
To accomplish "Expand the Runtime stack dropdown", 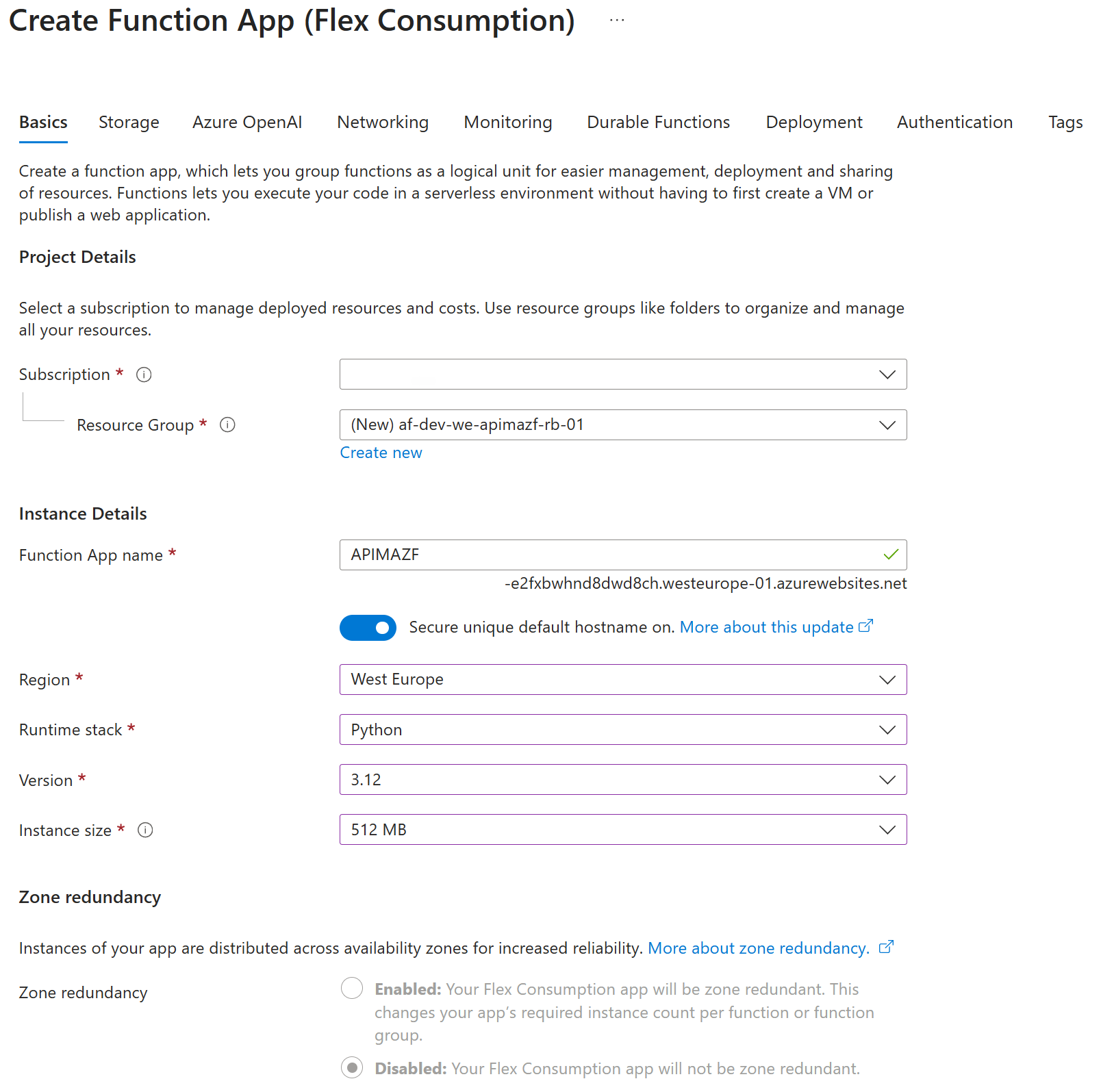I will click(x=622, y=730).
